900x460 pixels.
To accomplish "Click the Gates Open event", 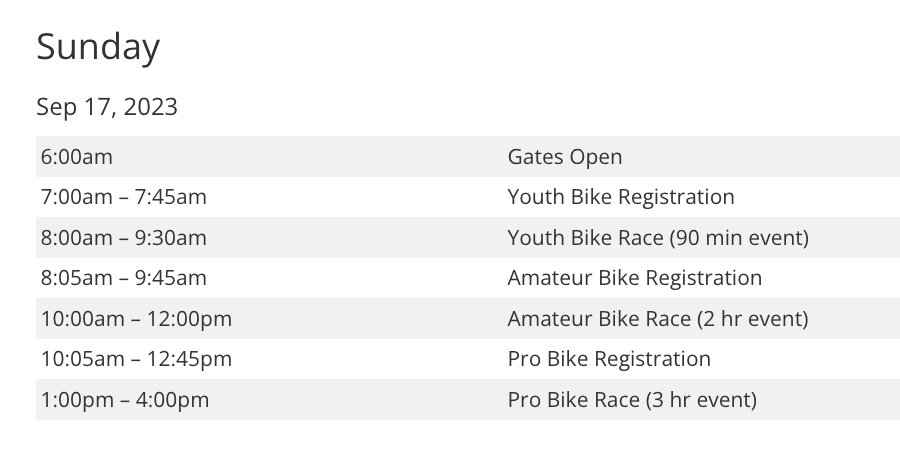I will point(564,157).
